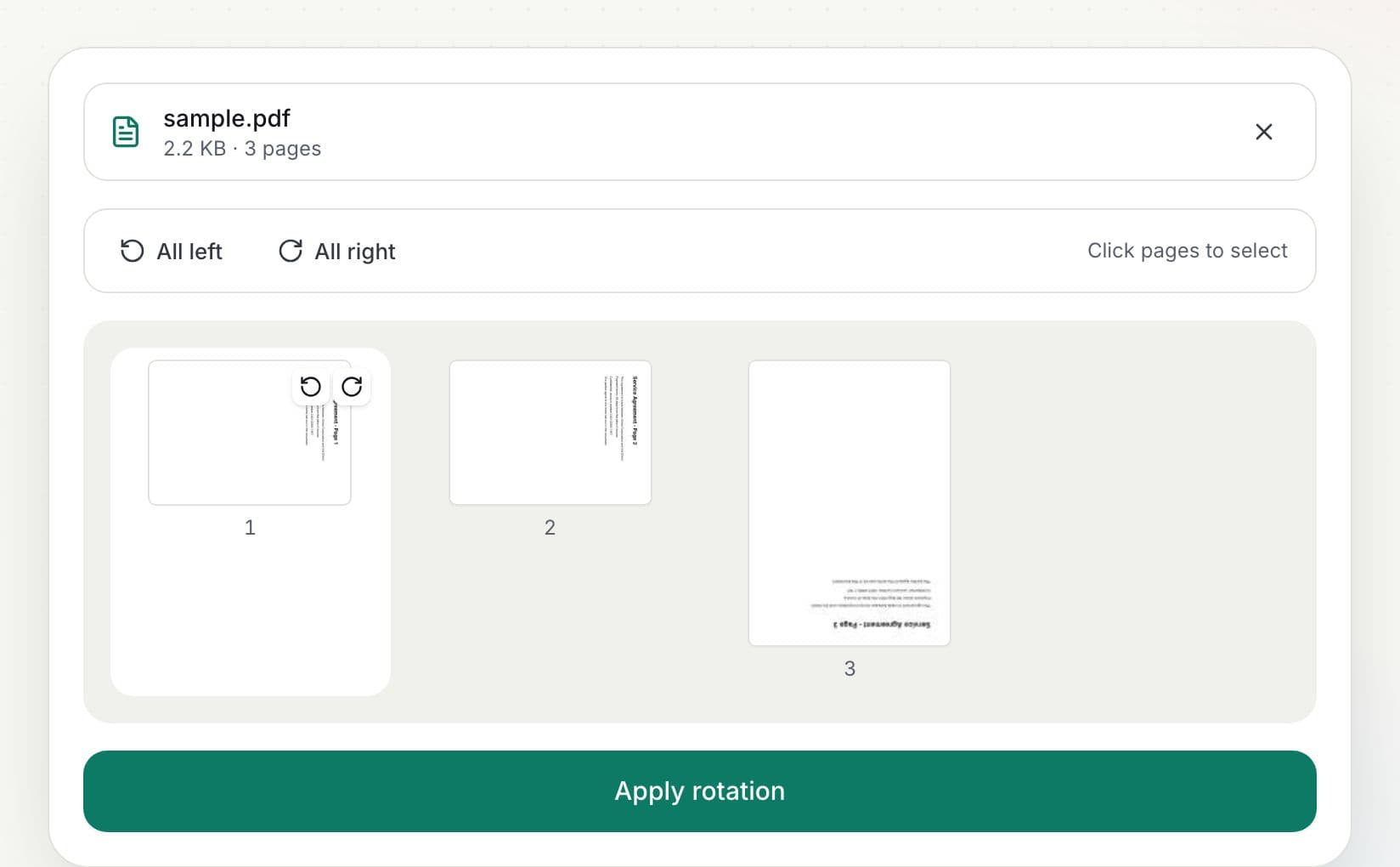This screenshot has width=1400, height=867.
Task: Click the page number 1 label
Action: [x=250, y=528]
